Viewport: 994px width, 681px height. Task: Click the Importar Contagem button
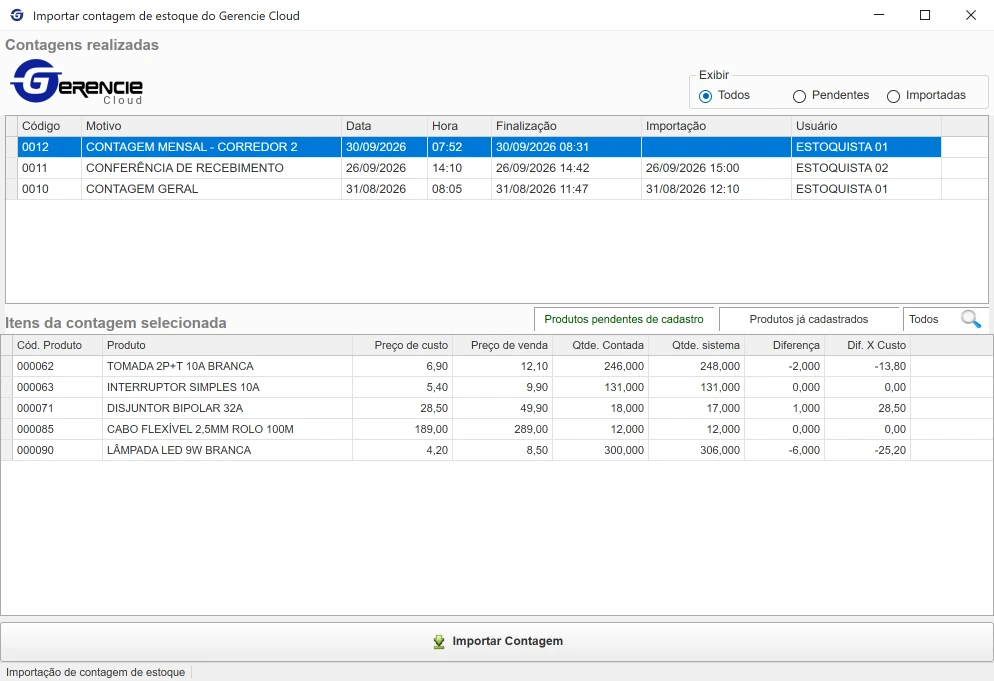[x=497, y=641]
